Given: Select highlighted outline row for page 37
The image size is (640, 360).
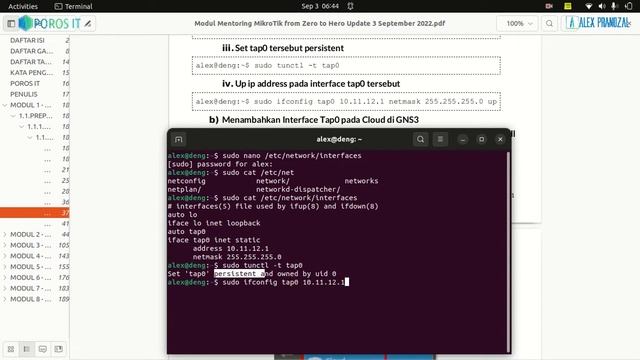Looking at the screenshot, I should [x=35, y=213].
